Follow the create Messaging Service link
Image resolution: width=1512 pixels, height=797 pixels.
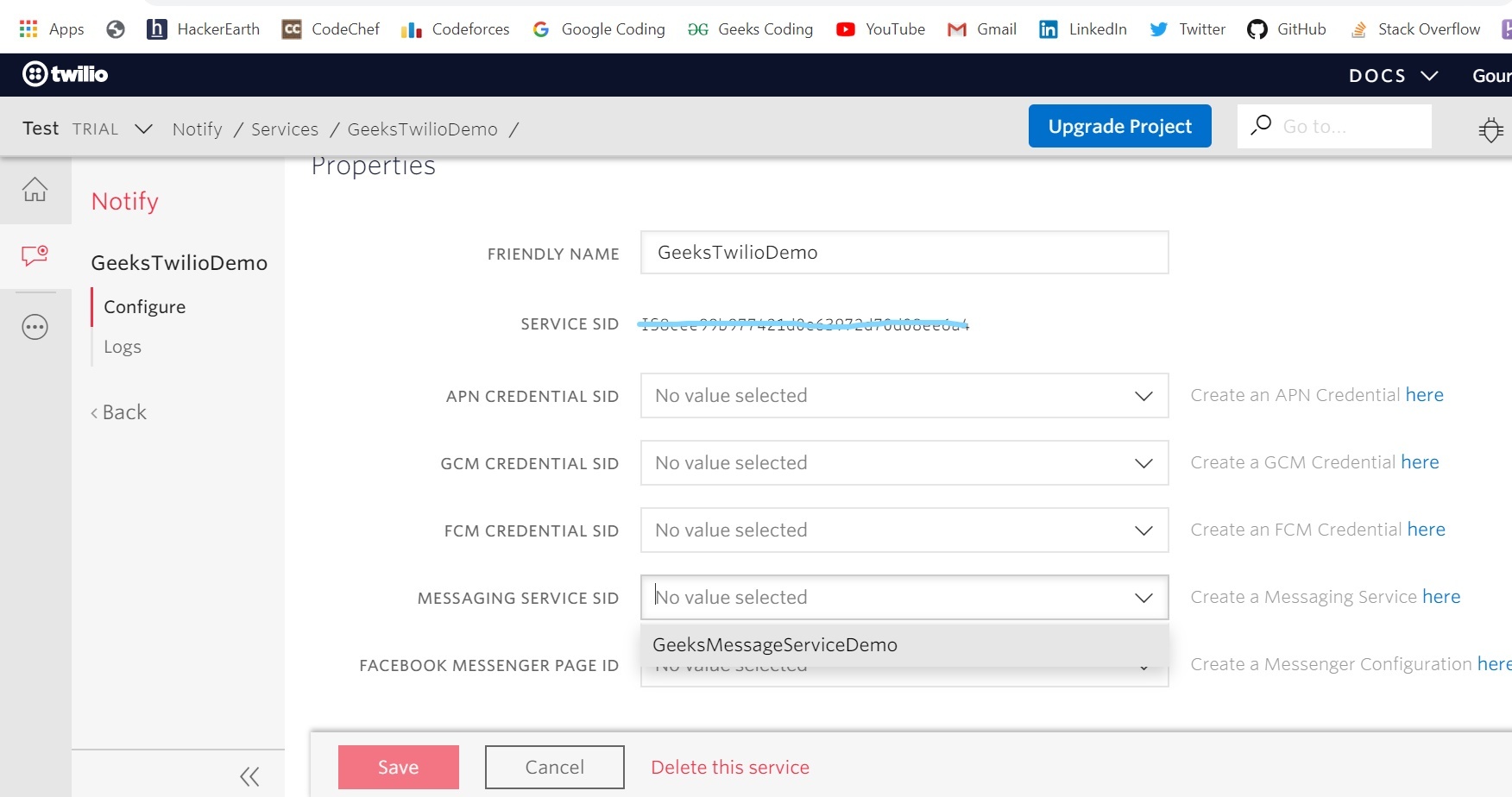point(1442,597)
